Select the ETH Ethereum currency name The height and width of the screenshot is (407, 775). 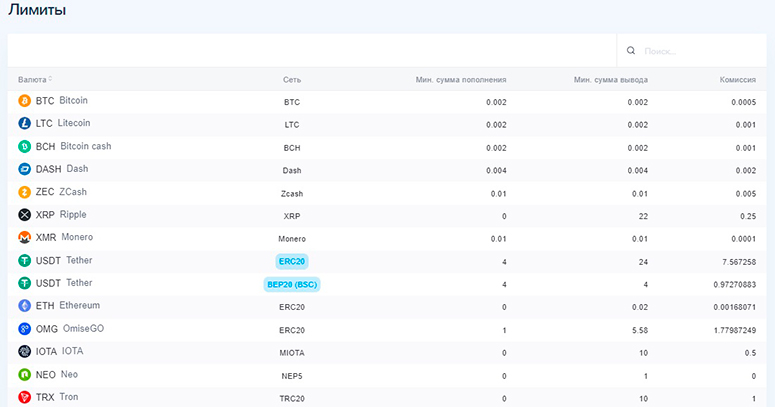[x=68, y=306]
